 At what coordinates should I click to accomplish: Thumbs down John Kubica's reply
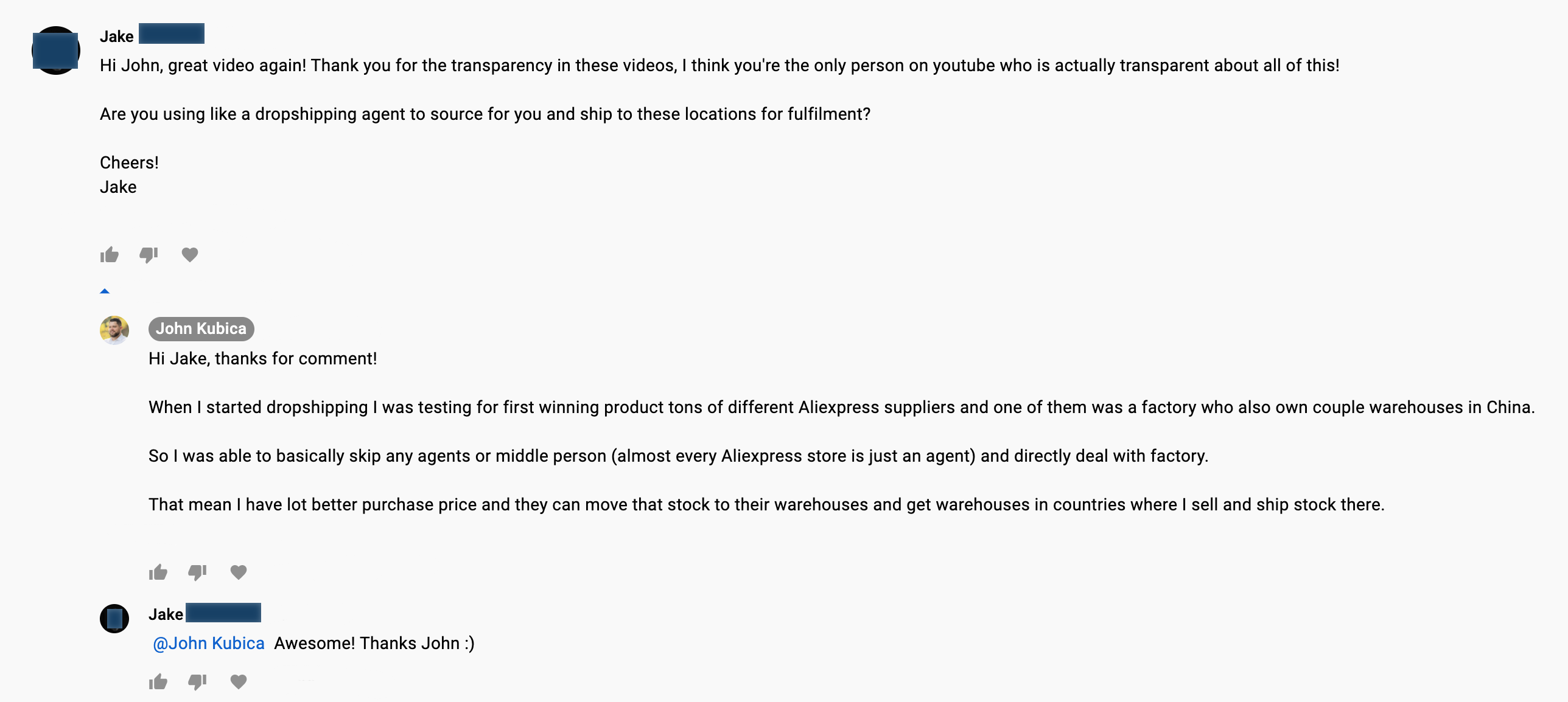(197, 572)
